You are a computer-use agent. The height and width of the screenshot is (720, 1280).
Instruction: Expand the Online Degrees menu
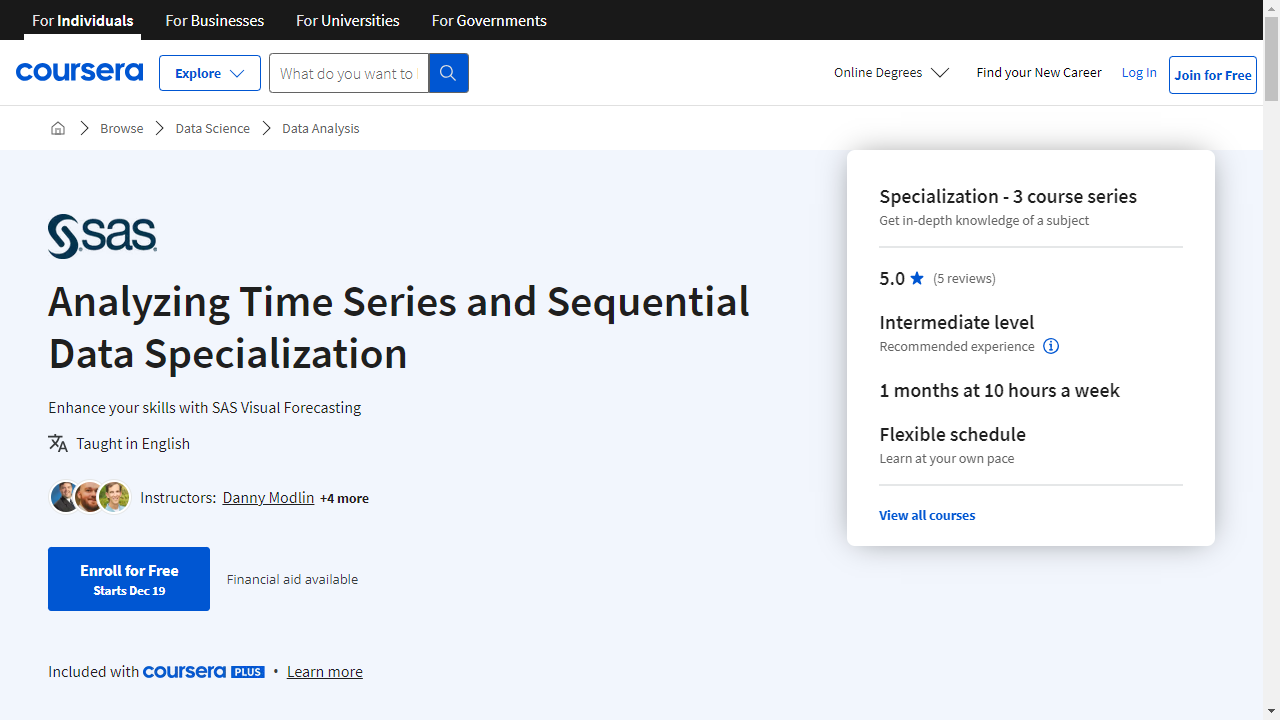coord(891,73)
